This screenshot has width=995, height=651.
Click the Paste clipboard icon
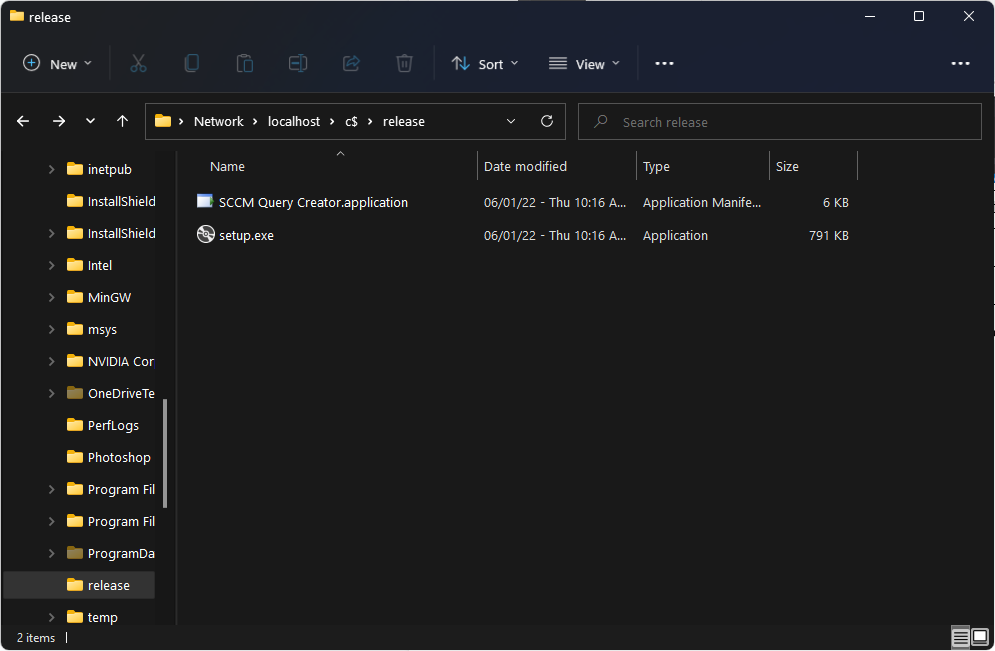click(245, 63)
